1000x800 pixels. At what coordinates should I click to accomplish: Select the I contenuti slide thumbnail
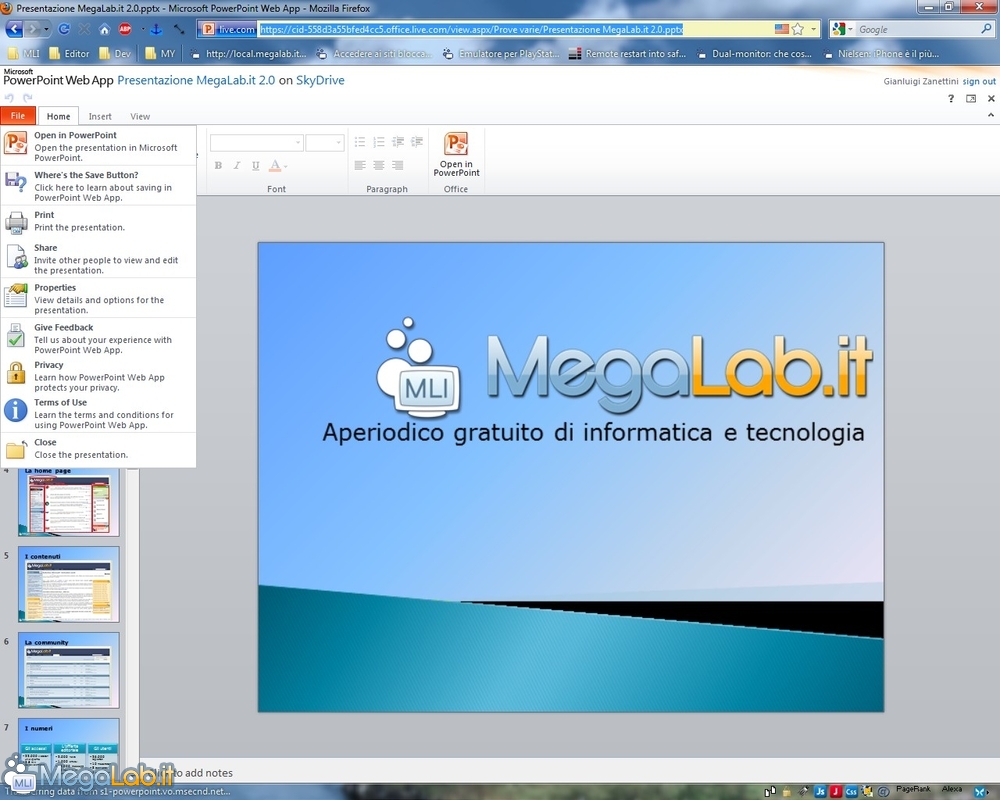68,584
